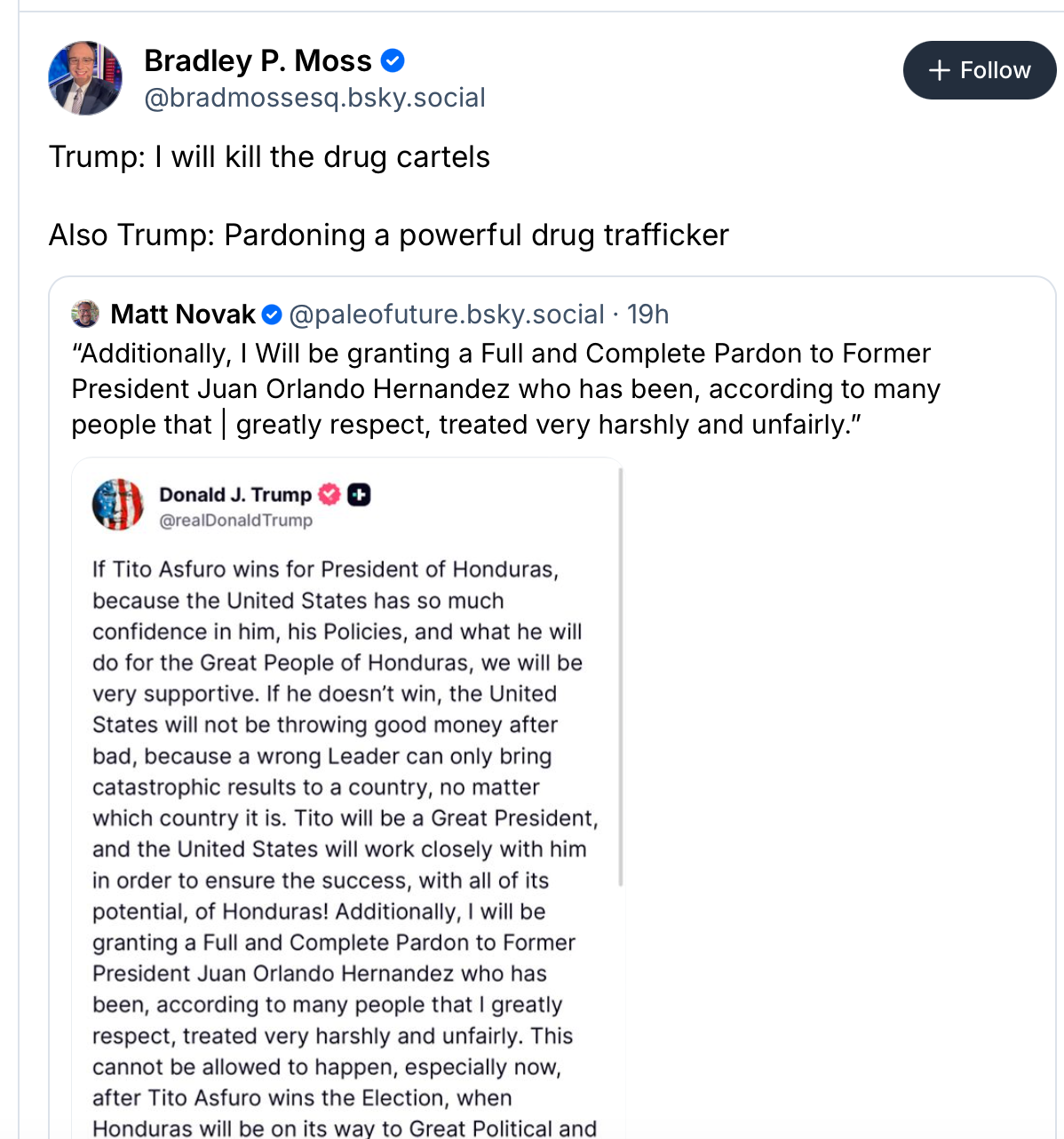Click blue verified badge beside Bradley P. Moss
The width and height of the screenshot is (1064, 1139).
(393, 60)
